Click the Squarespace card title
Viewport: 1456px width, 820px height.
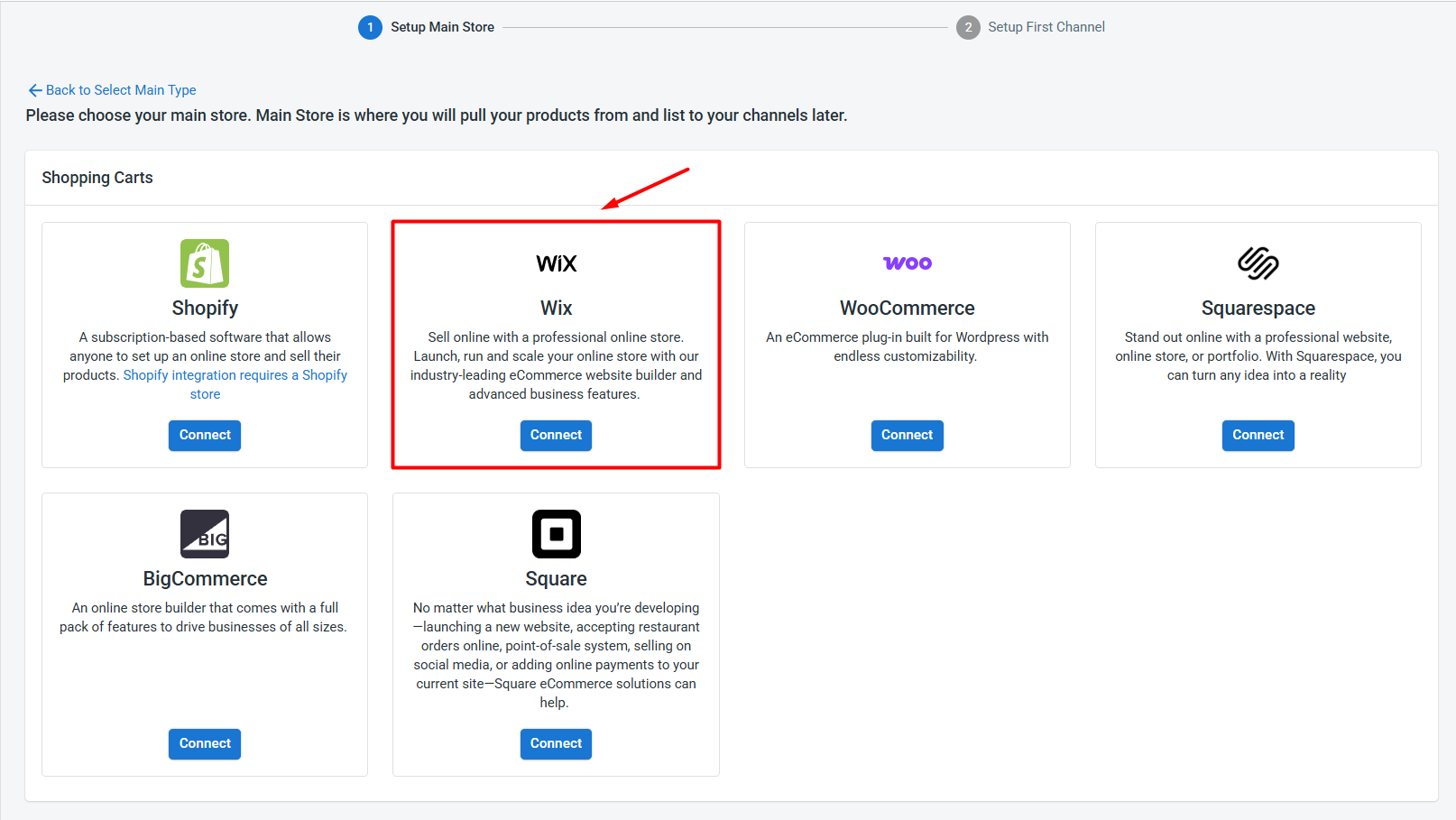coord(1258,308)
